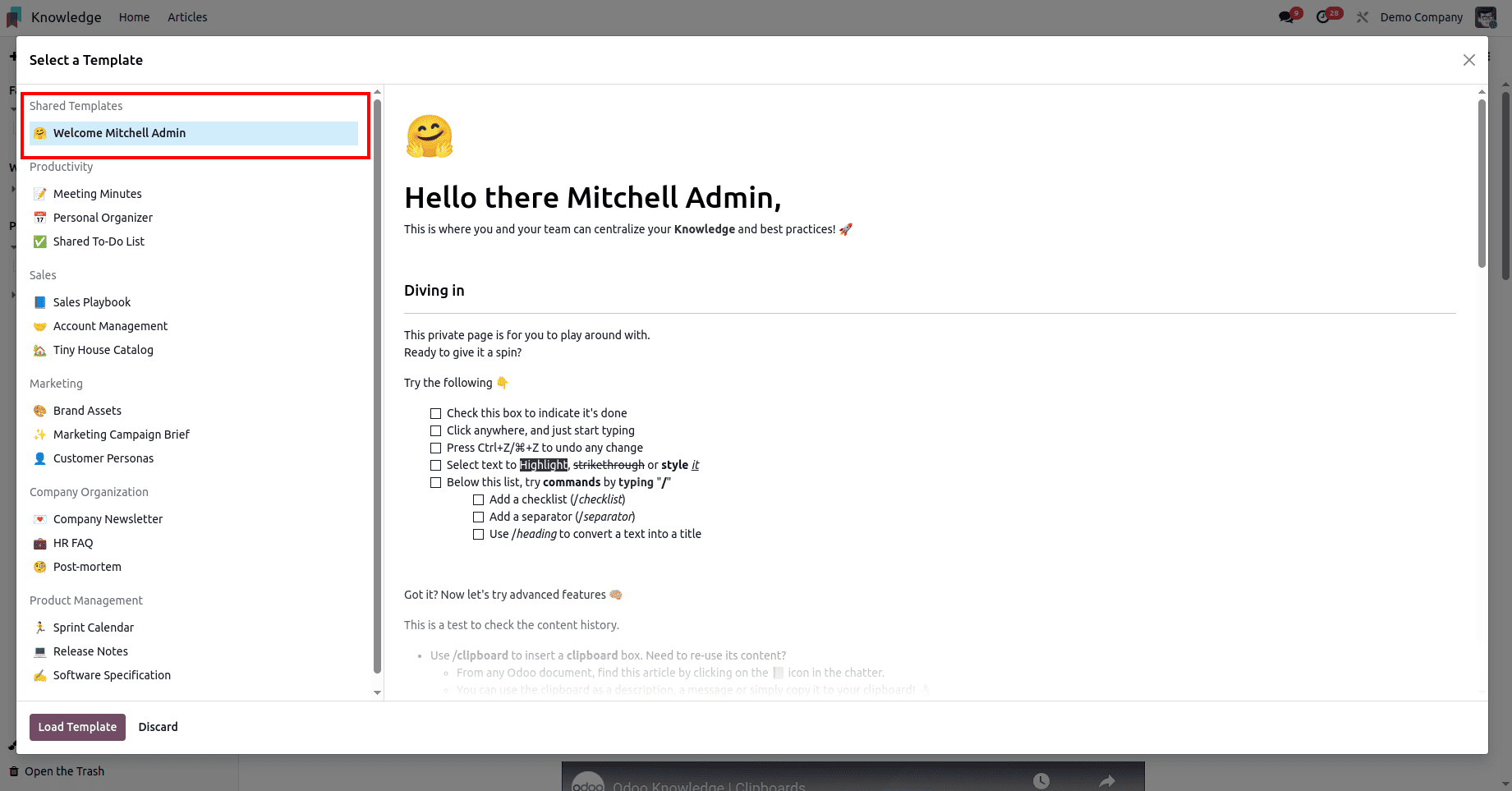Select the Meeting Minutes template

[x=194, y=194]
